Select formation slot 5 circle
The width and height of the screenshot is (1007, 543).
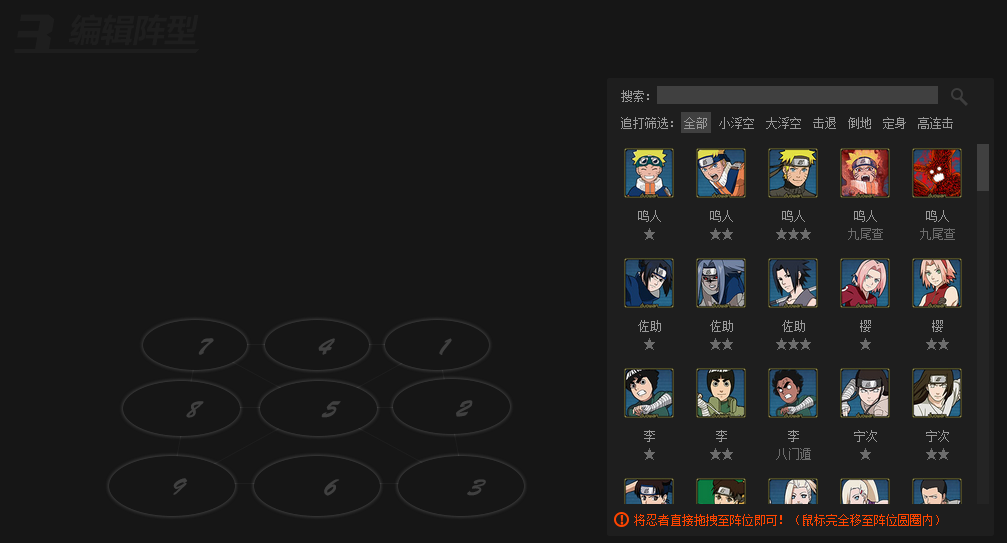(319, 408)
